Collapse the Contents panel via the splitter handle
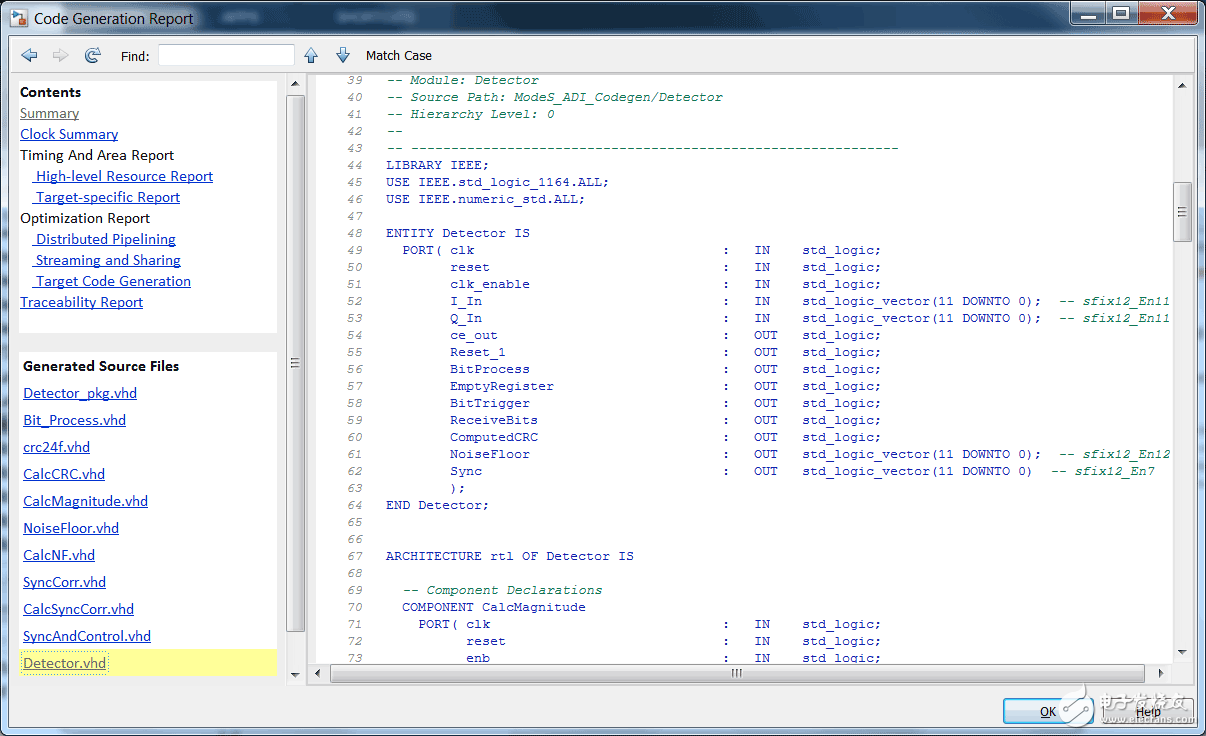Viewport: 1206px width, 736px height. (x=296, y=361)
